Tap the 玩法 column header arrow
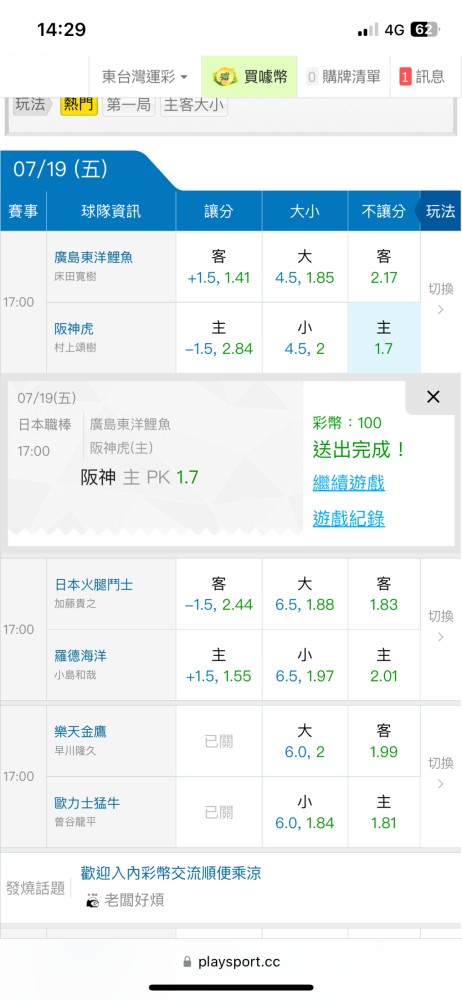 [438, 211]
